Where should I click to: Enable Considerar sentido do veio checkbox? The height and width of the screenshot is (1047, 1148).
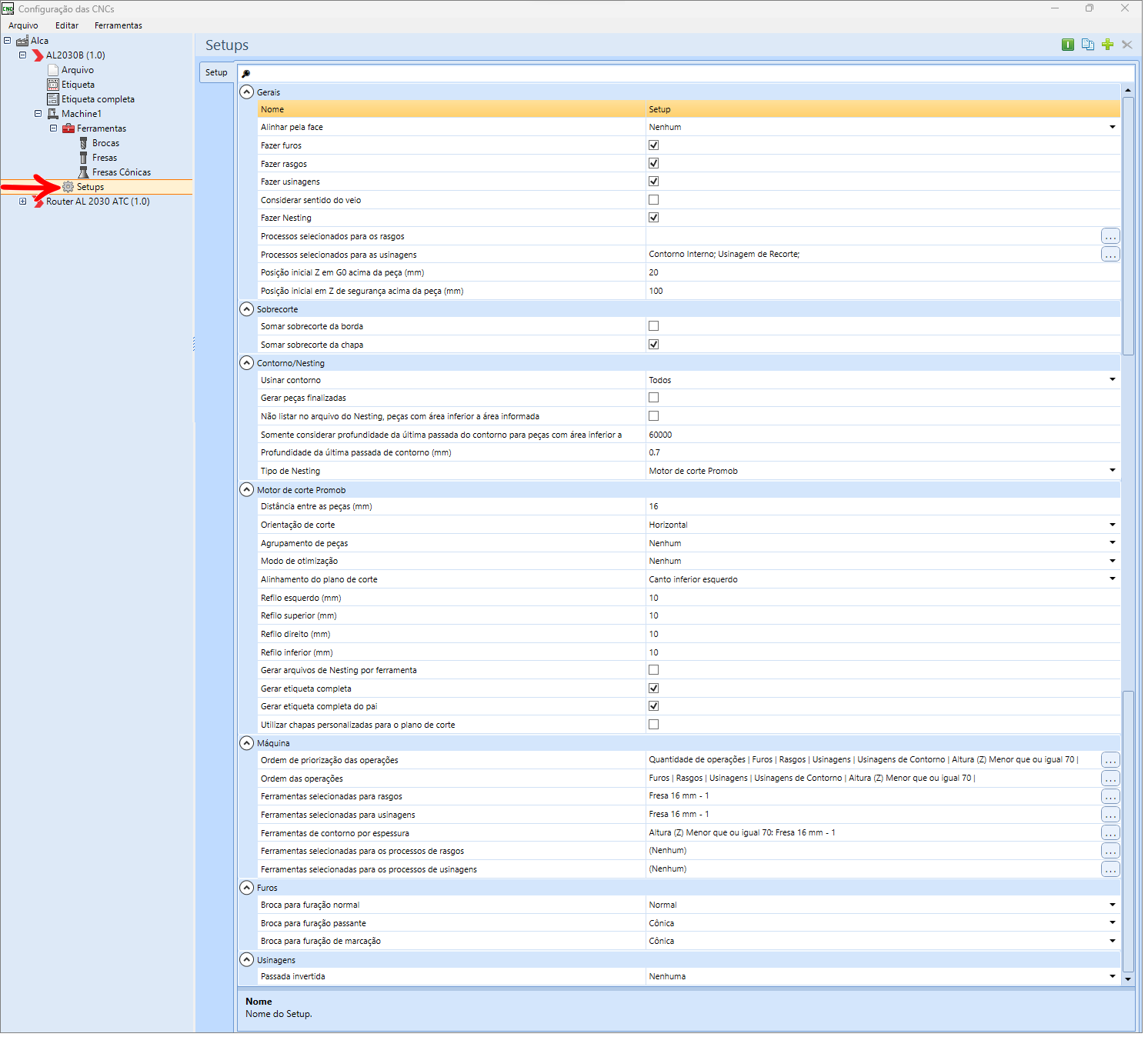click(653, 200)
